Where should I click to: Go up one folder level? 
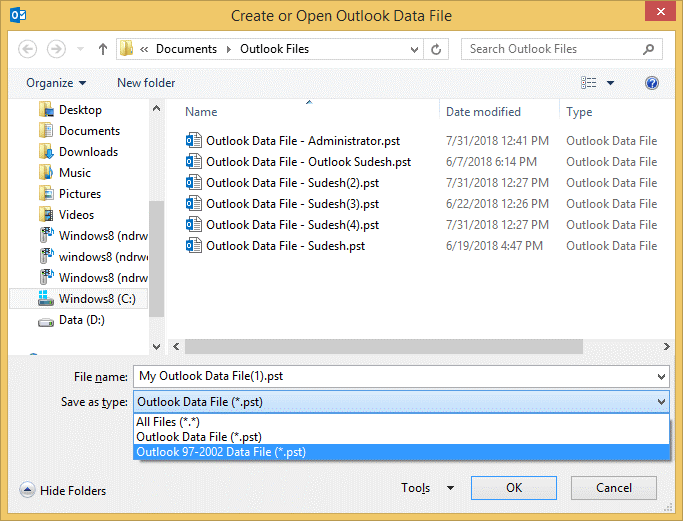tap(103, 49)
